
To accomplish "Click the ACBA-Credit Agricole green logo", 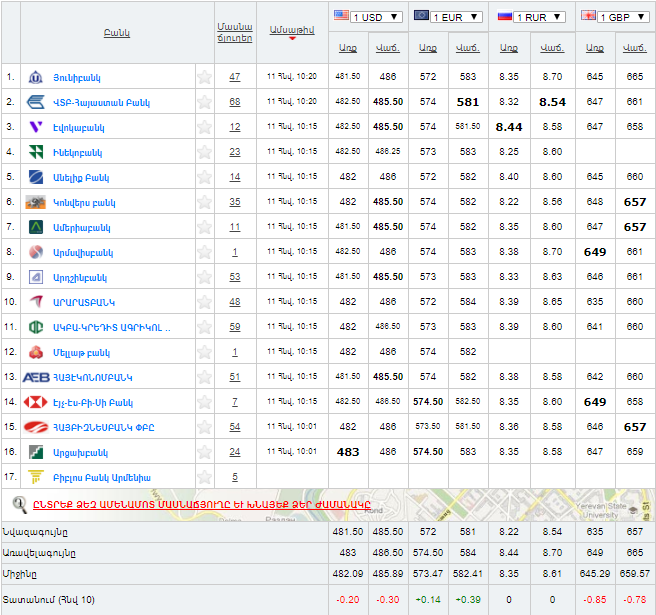I will pyautogui.click(x=36, y=327).
